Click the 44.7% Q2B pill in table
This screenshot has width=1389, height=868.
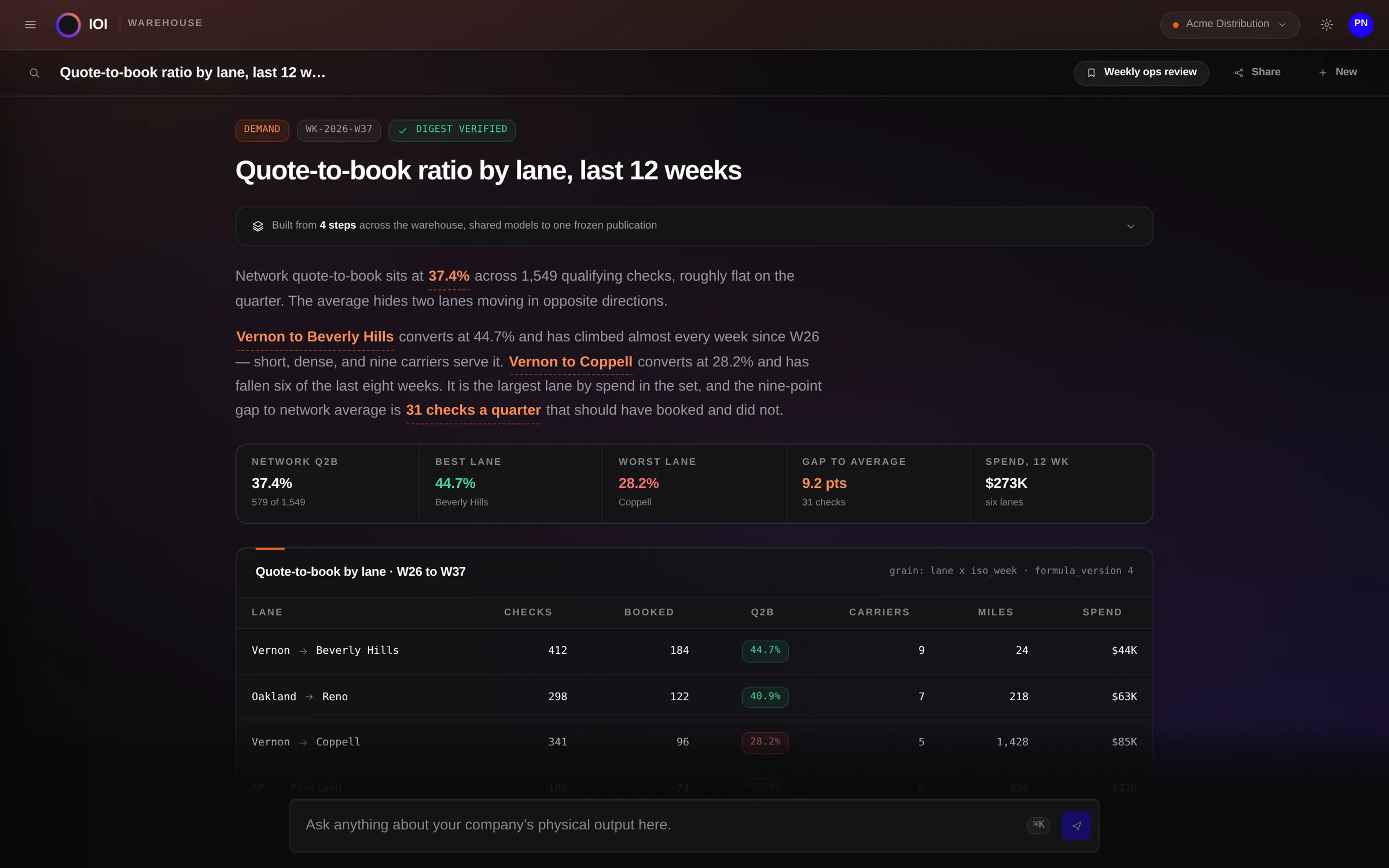coord(765,650)
